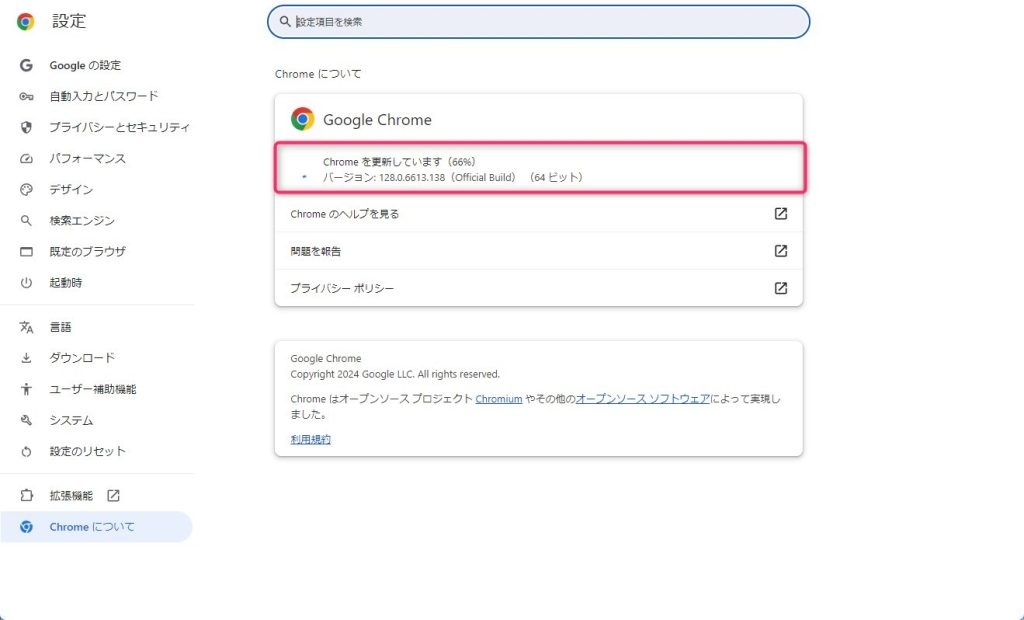Click the 設定項目を検索 search field
Image resolution: width=1024 pixels, height=620 pixels.
pos(540,21)
